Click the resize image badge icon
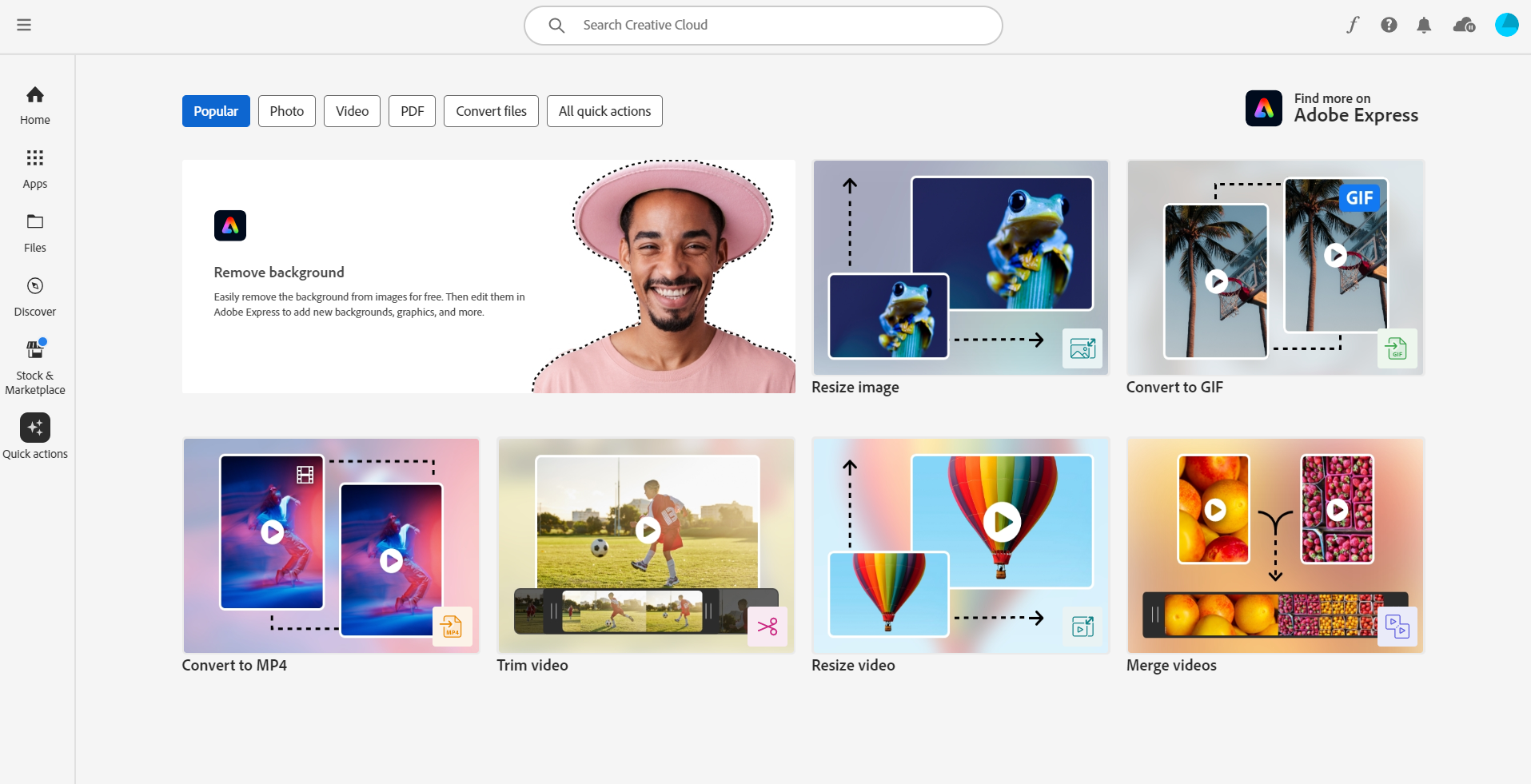The width and height of the screenshot is (1531, 784). coord(1082,348)
